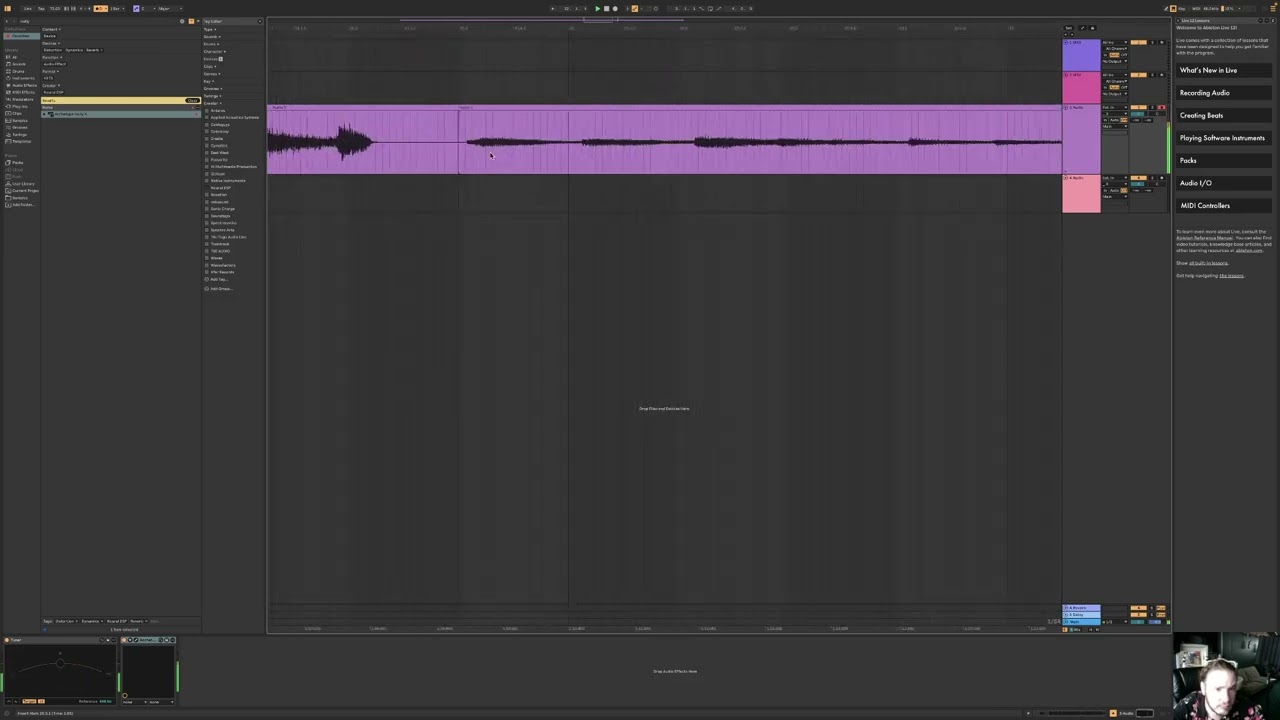Viewport: 1280px width, 720px height.
Task: Check the Xfer Records creator tag
Action: pos(207,272)
